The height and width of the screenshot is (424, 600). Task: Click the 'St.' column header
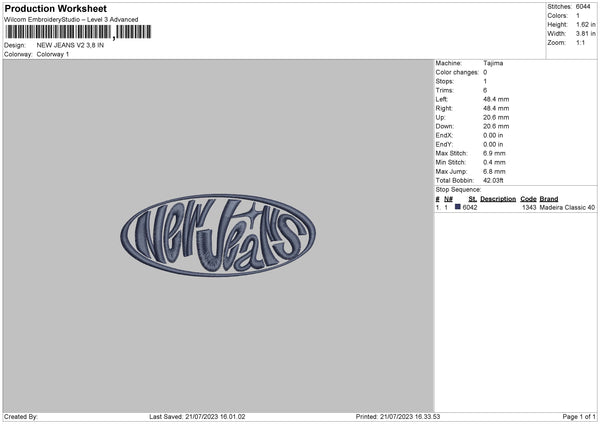(472, 199)
